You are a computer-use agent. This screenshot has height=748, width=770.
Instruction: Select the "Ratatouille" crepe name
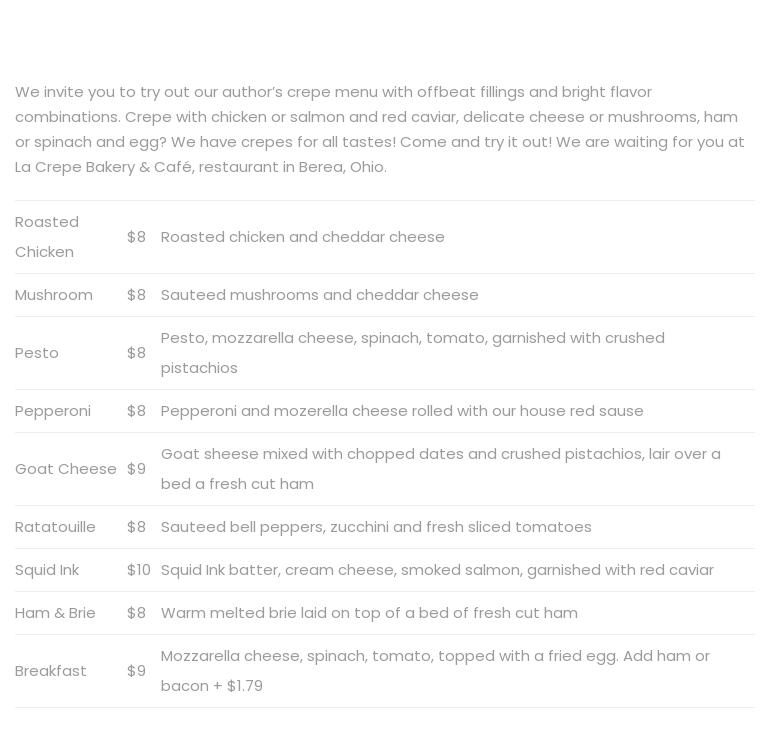pos(55,527)
